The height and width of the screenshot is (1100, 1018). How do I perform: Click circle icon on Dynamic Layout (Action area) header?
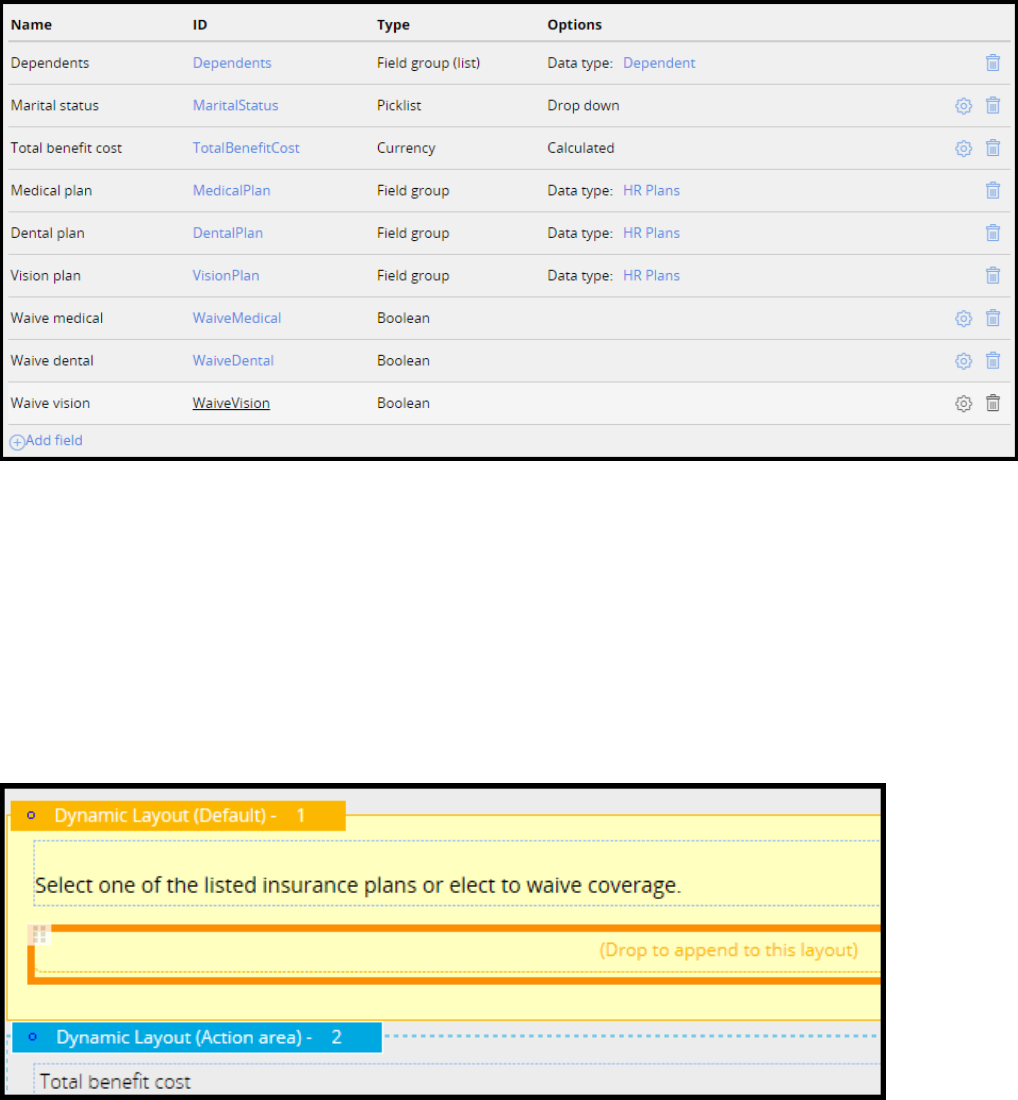(32, 1037)
